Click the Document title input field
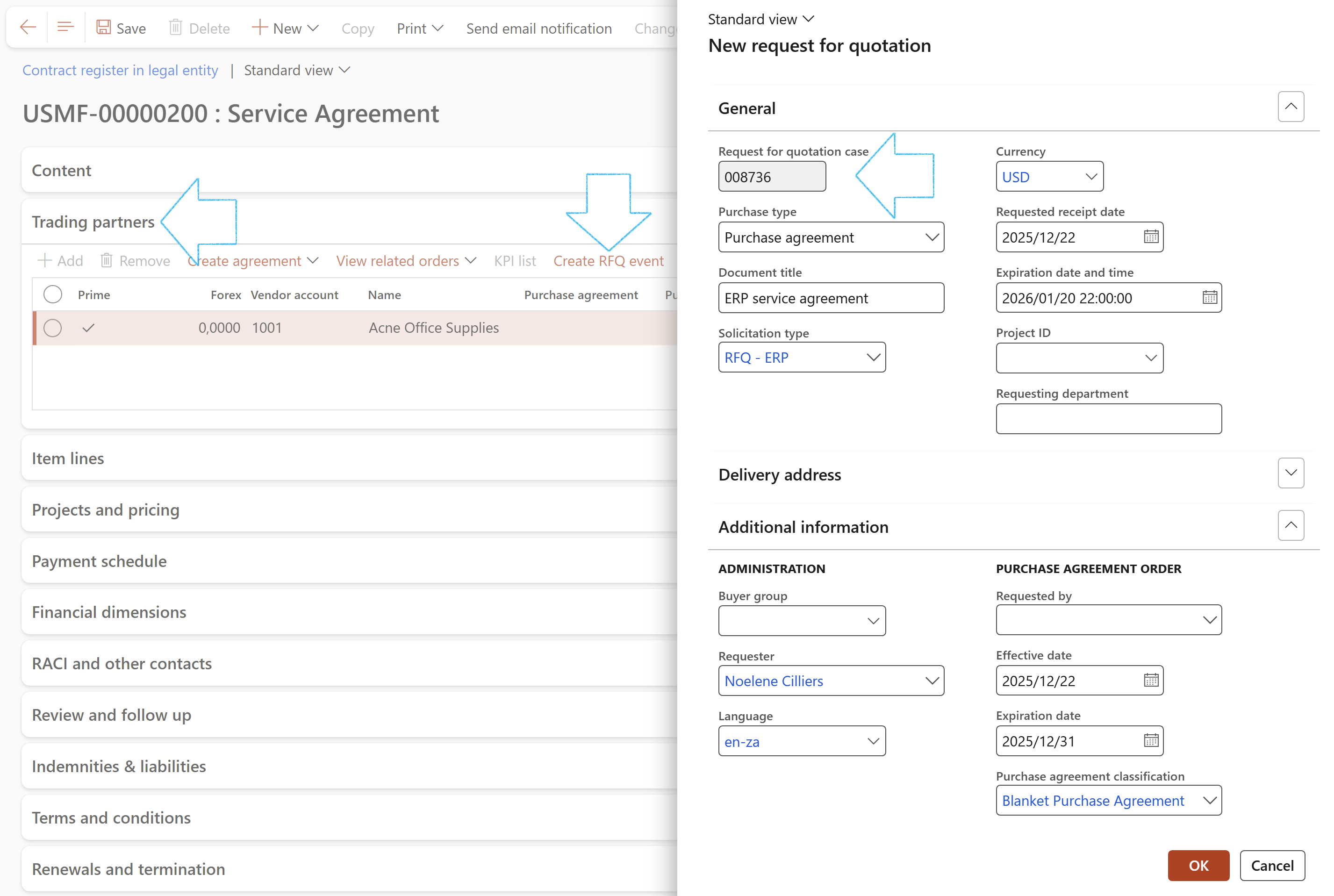The height and width of the screenshot is (896, 1334). click(830, 298)
